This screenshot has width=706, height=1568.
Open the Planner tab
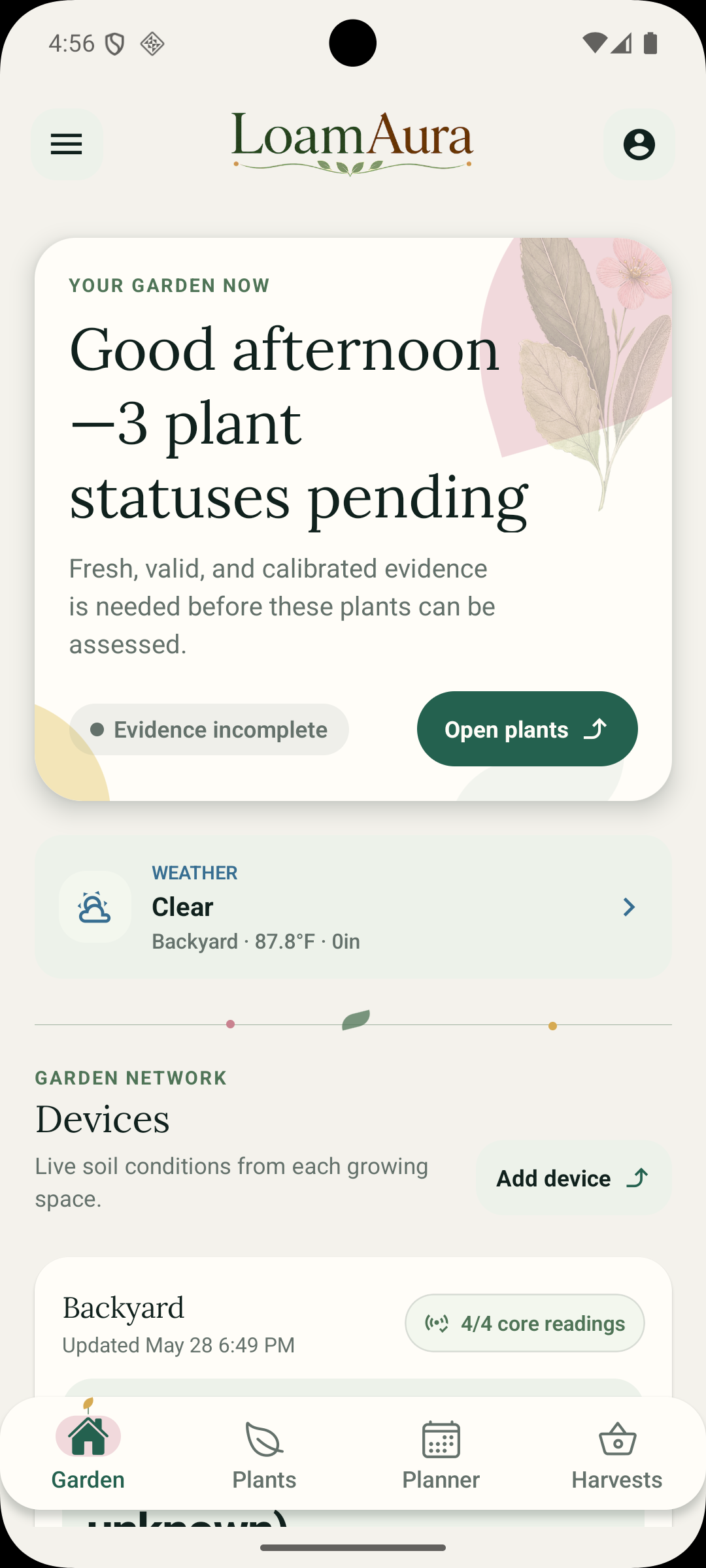pos(441,1454)
